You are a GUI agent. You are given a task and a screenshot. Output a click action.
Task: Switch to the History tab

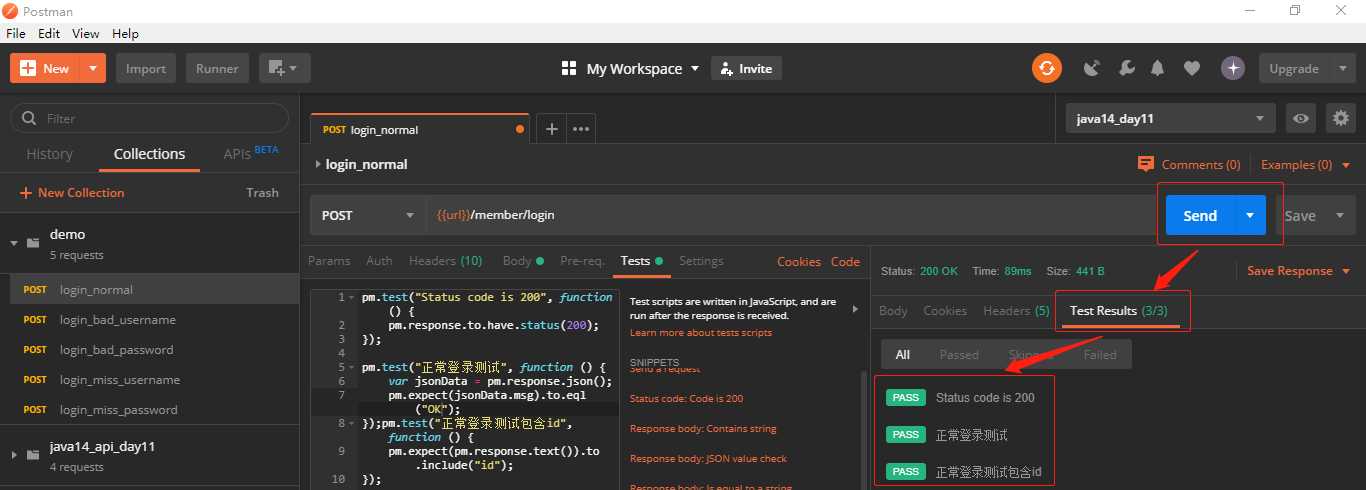click(x=50, y=154)
